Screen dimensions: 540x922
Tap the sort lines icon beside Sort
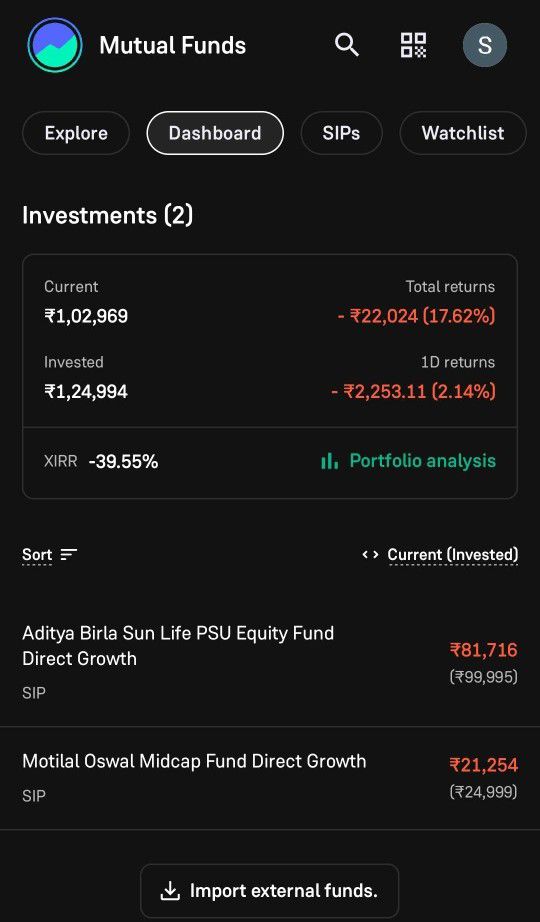pos(69,554)
